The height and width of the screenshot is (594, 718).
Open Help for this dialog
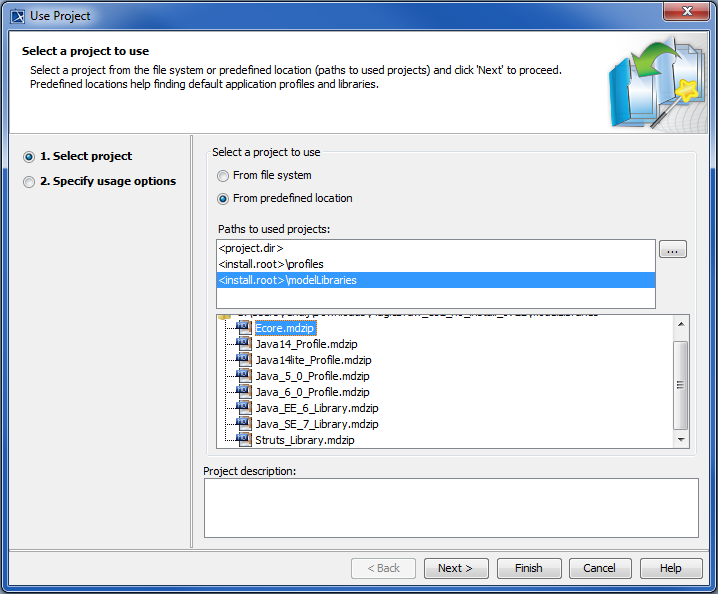tap(671, 568)
